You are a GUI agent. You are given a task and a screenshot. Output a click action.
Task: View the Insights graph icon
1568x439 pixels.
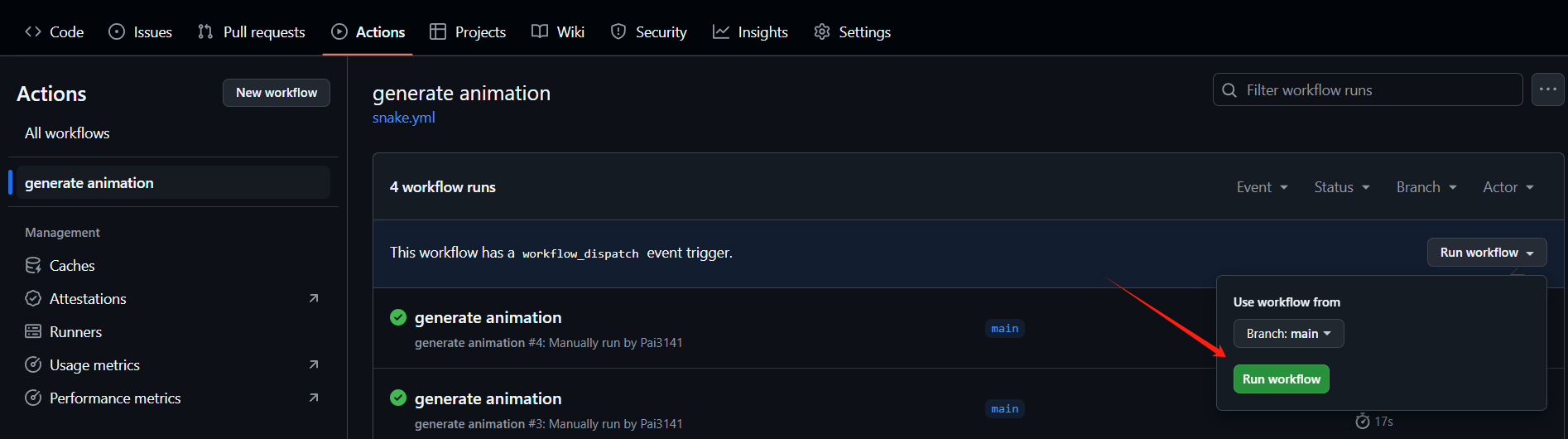point(721,31)
